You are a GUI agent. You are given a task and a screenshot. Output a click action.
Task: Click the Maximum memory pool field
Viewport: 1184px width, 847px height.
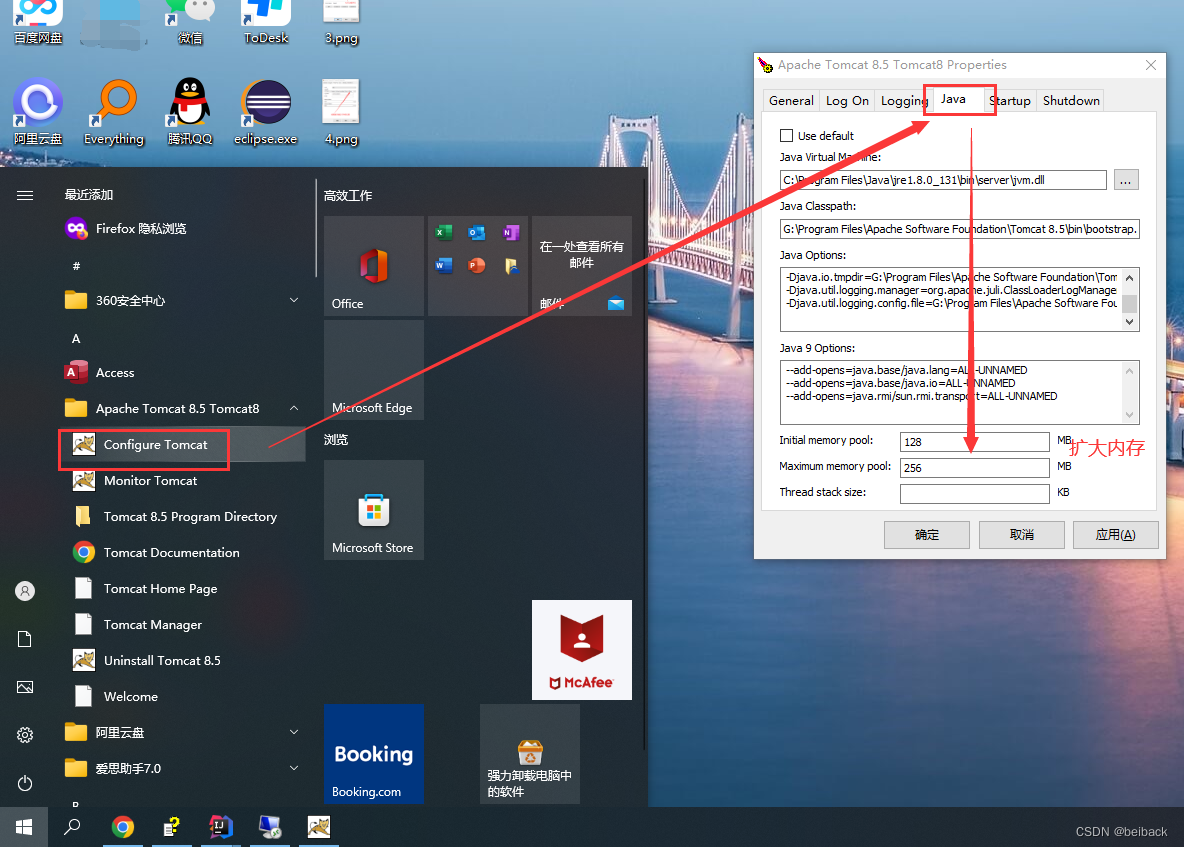tap(975, 468)
